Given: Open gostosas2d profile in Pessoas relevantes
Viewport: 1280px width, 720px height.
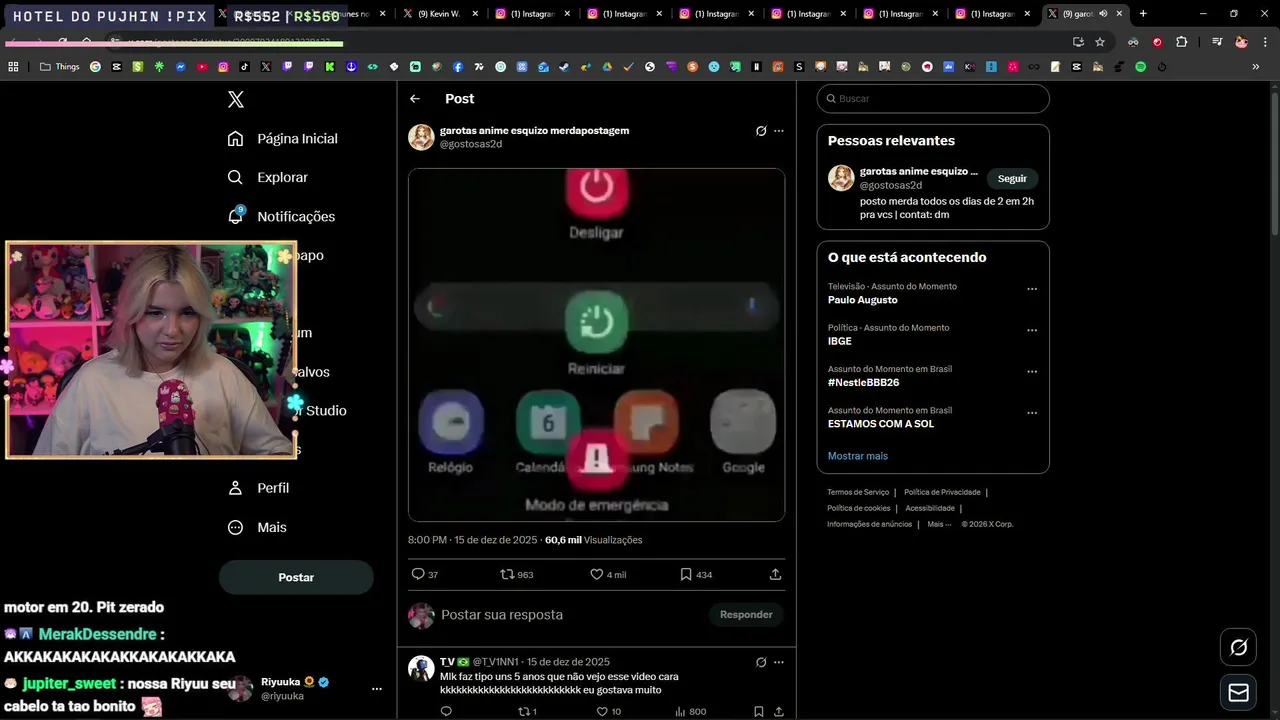Looking at the screenshot, I should tap(919, 171).
